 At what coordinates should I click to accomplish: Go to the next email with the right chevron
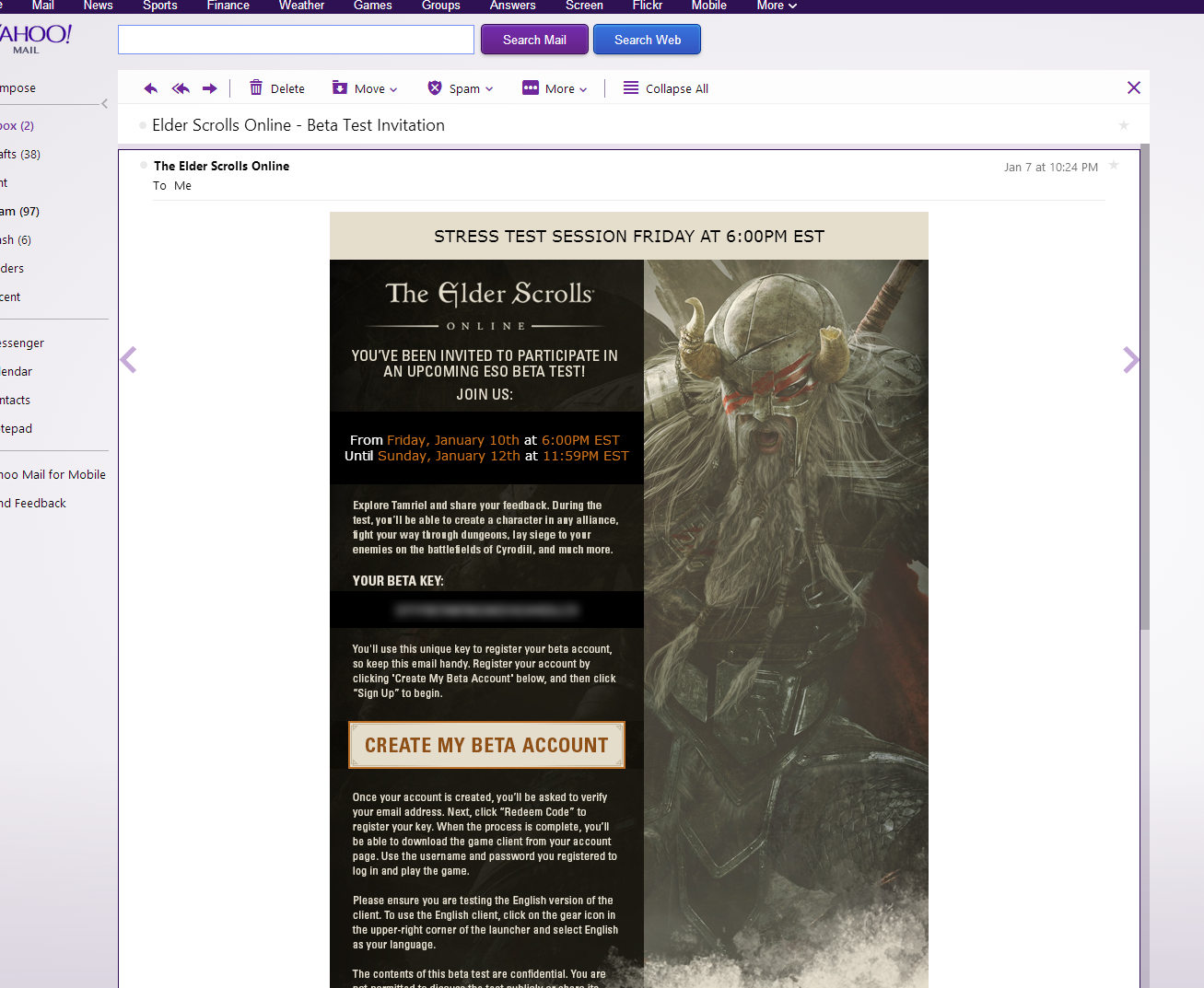point(1131,360)
